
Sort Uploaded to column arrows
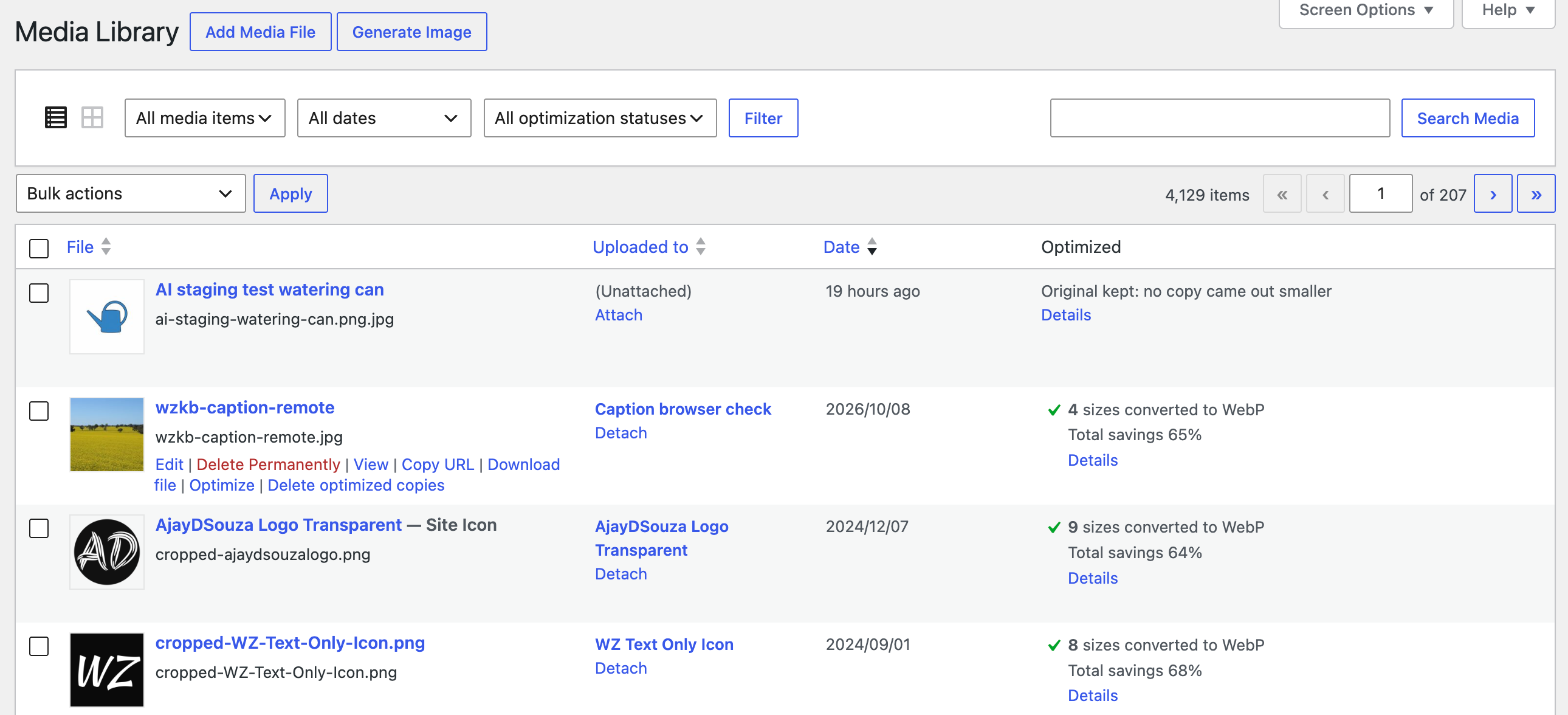click(701, 247)
